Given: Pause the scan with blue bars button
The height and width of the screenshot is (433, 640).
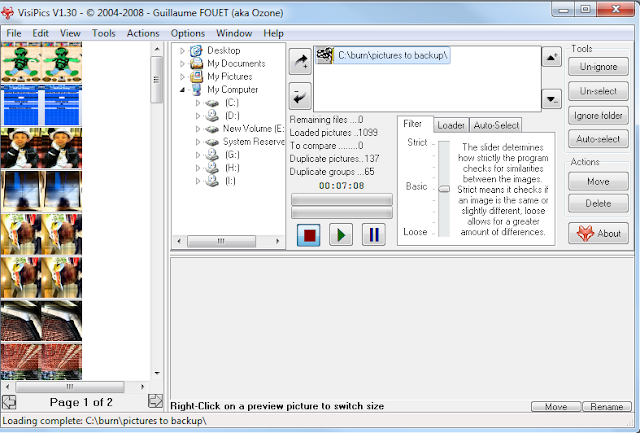Looking at the screenshot, I should coord(373,235).
